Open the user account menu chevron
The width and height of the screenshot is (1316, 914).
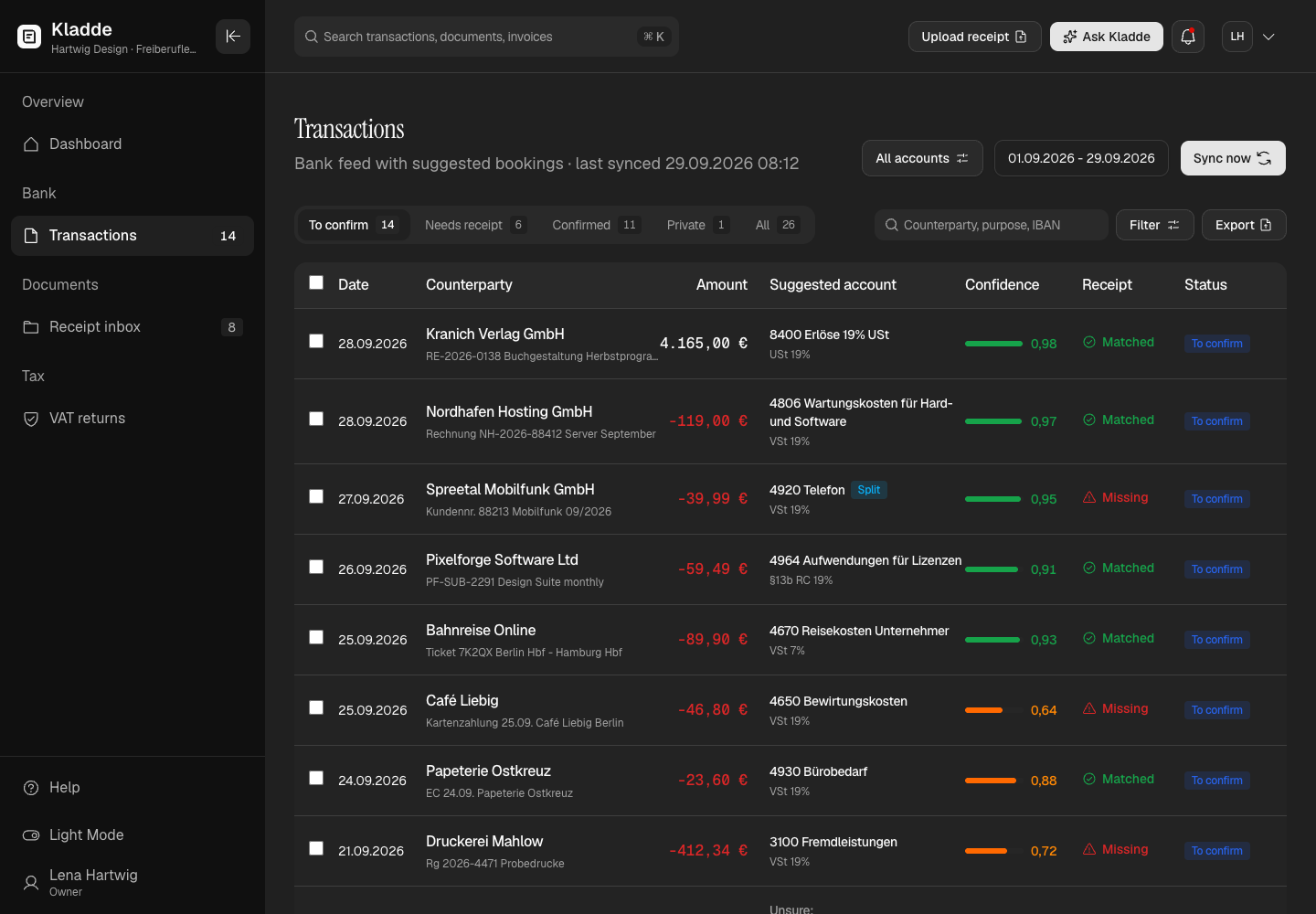(1268, 37)
